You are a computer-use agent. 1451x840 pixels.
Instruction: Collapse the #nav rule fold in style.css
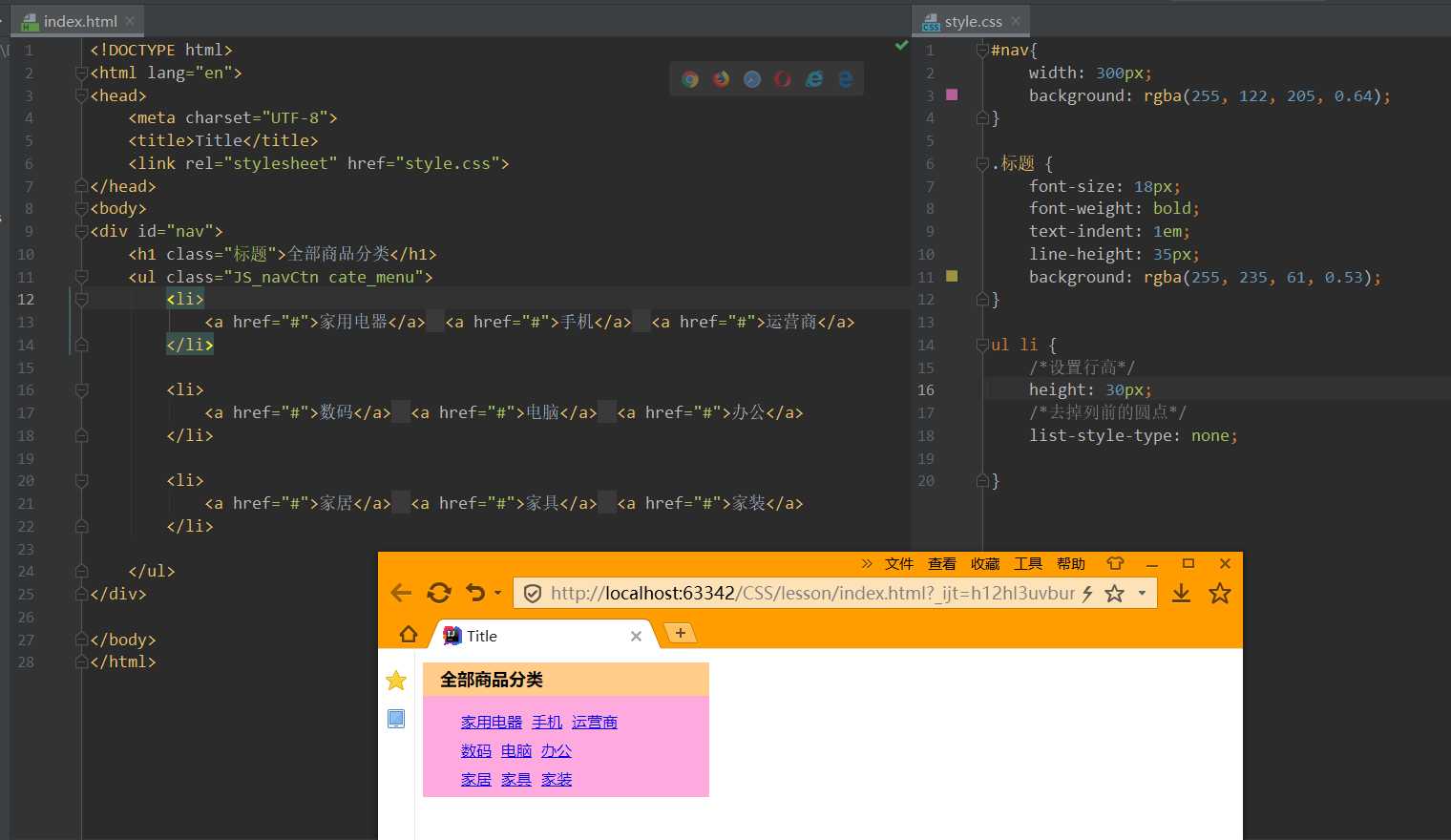[x=982, y=50]
